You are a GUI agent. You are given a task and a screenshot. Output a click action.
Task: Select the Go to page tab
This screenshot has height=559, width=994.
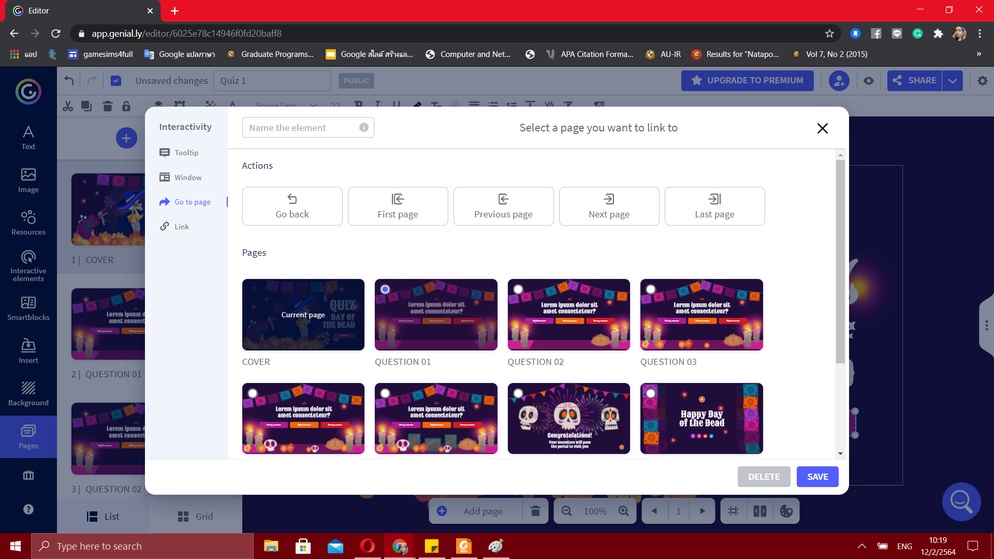click(x=186, y=202)
